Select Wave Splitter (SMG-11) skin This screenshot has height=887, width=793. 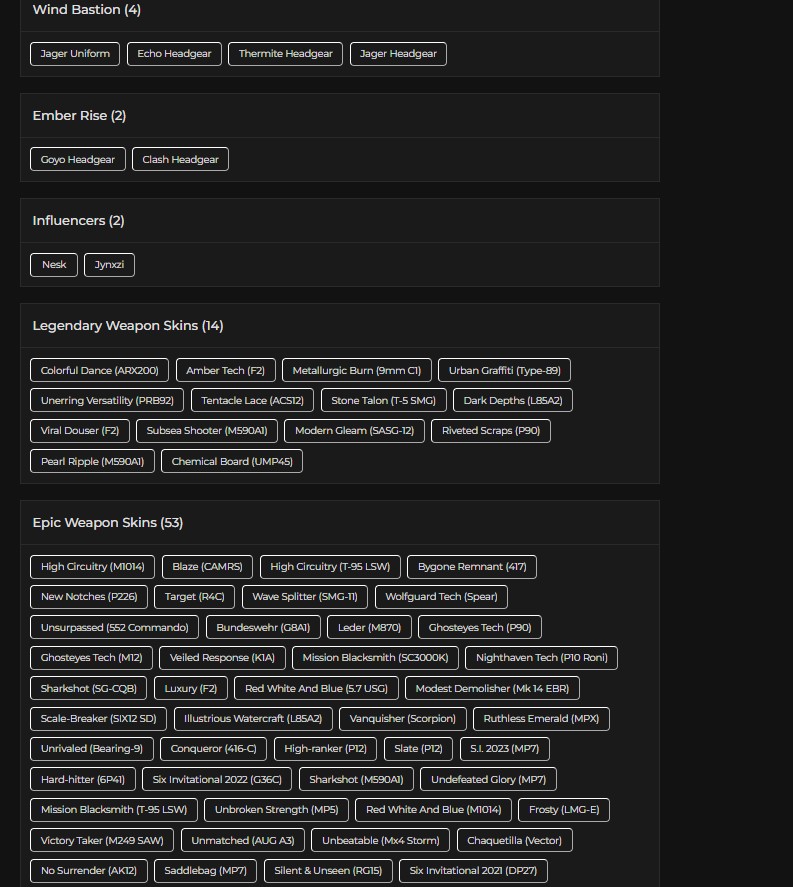[305, 597]
